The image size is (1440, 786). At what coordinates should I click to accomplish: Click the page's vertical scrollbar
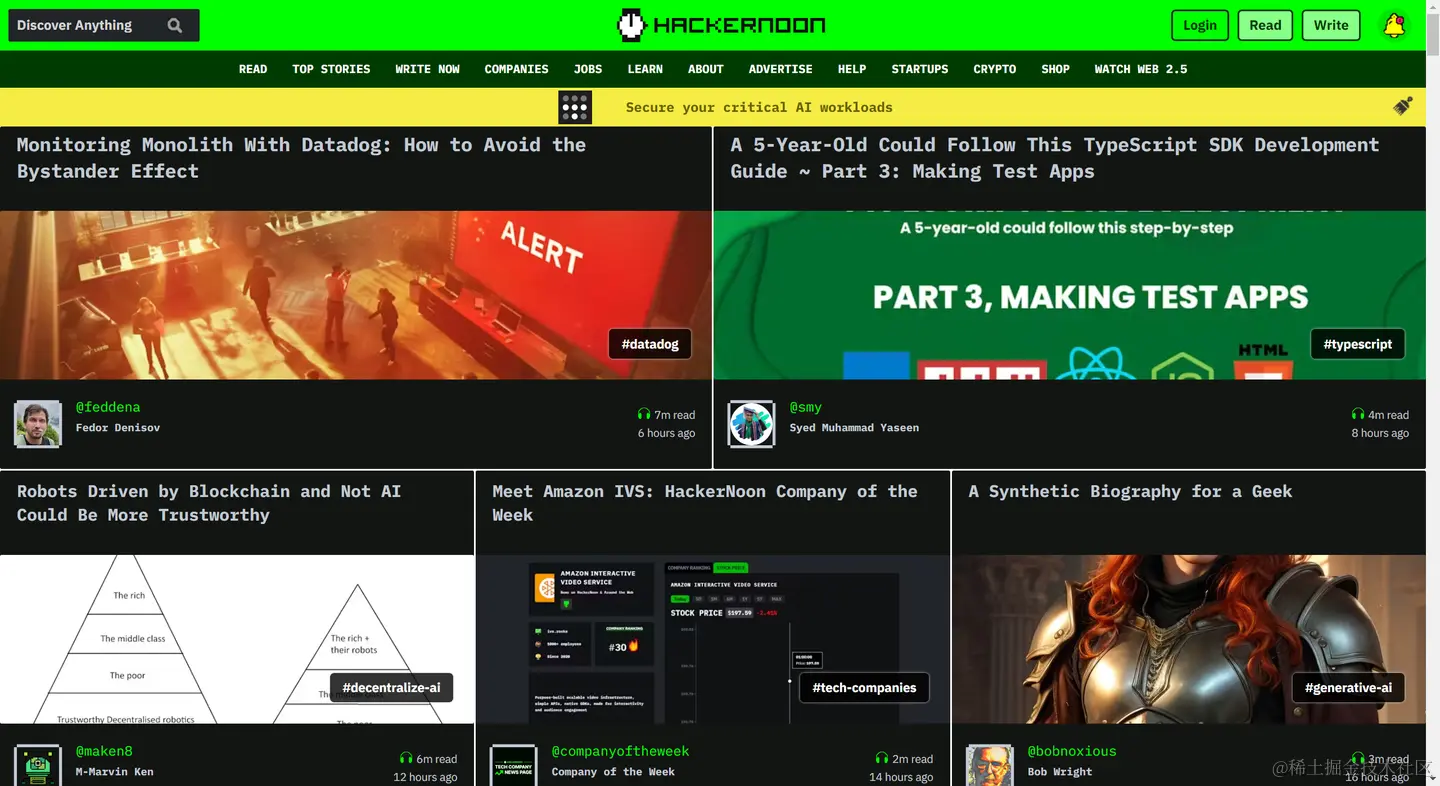(1433, 393)
